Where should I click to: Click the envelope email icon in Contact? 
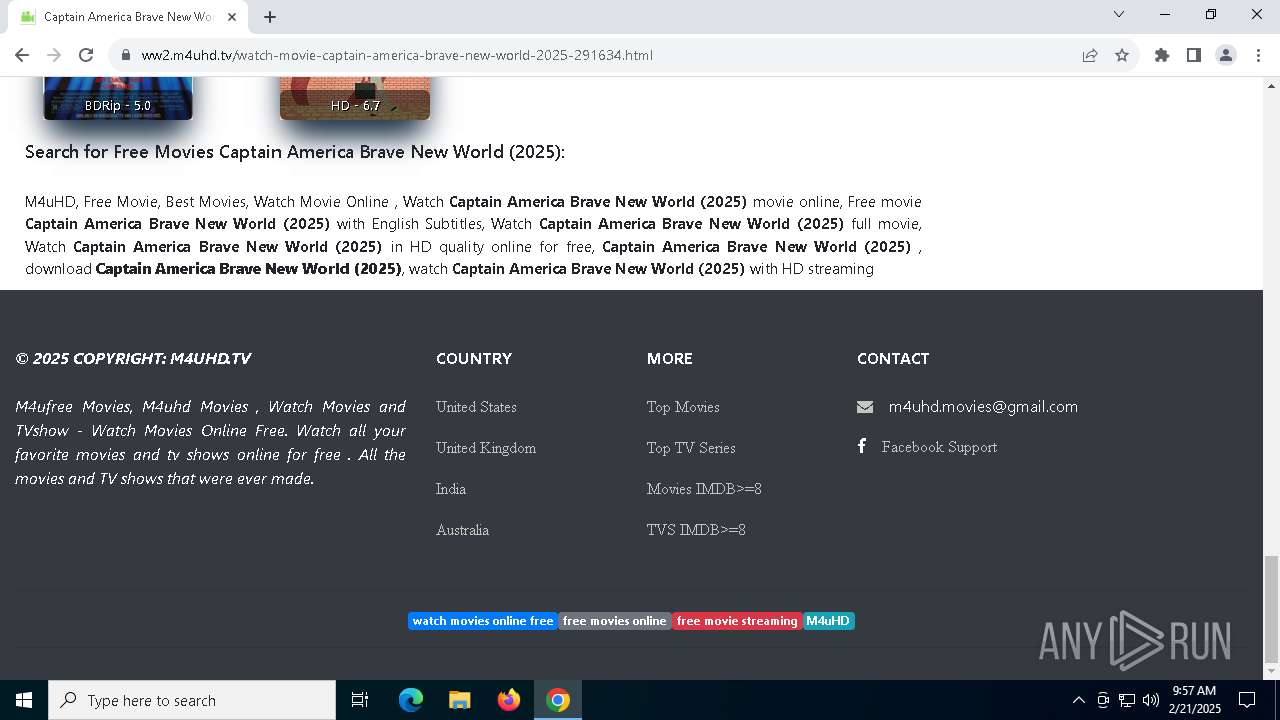865,407
